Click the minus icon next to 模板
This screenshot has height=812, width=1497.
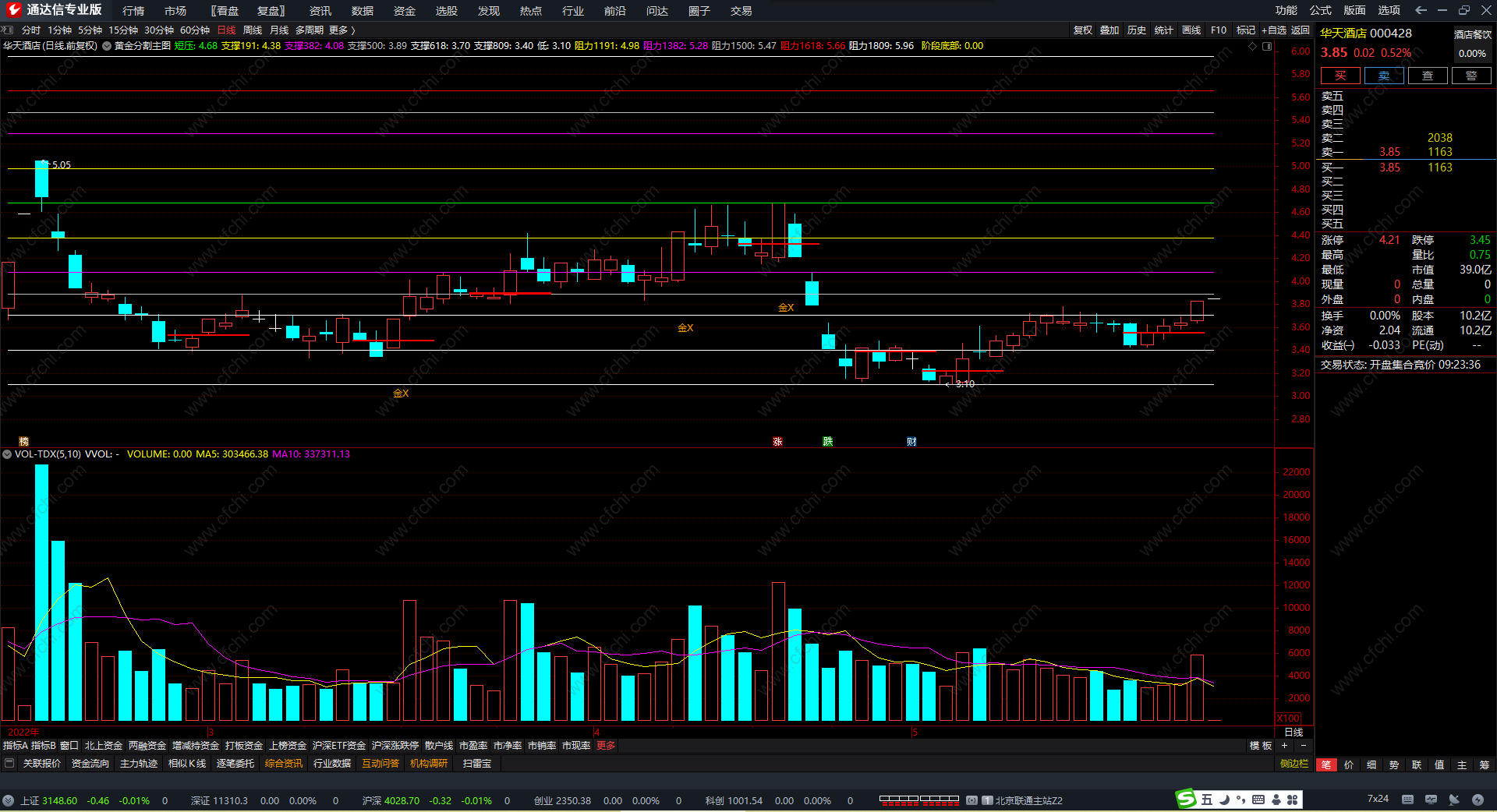[1304, 746]
